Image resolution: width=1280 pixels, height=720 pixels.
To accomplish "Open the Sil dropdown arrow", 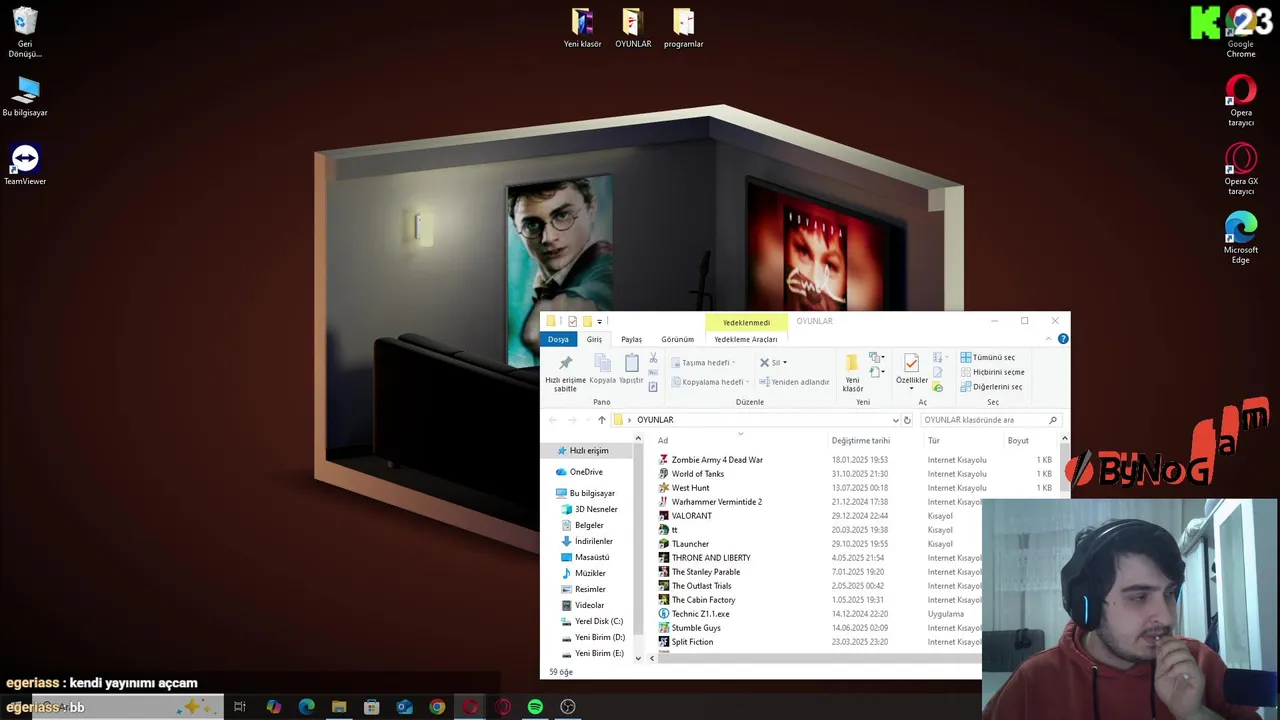I will click(785, 363).
